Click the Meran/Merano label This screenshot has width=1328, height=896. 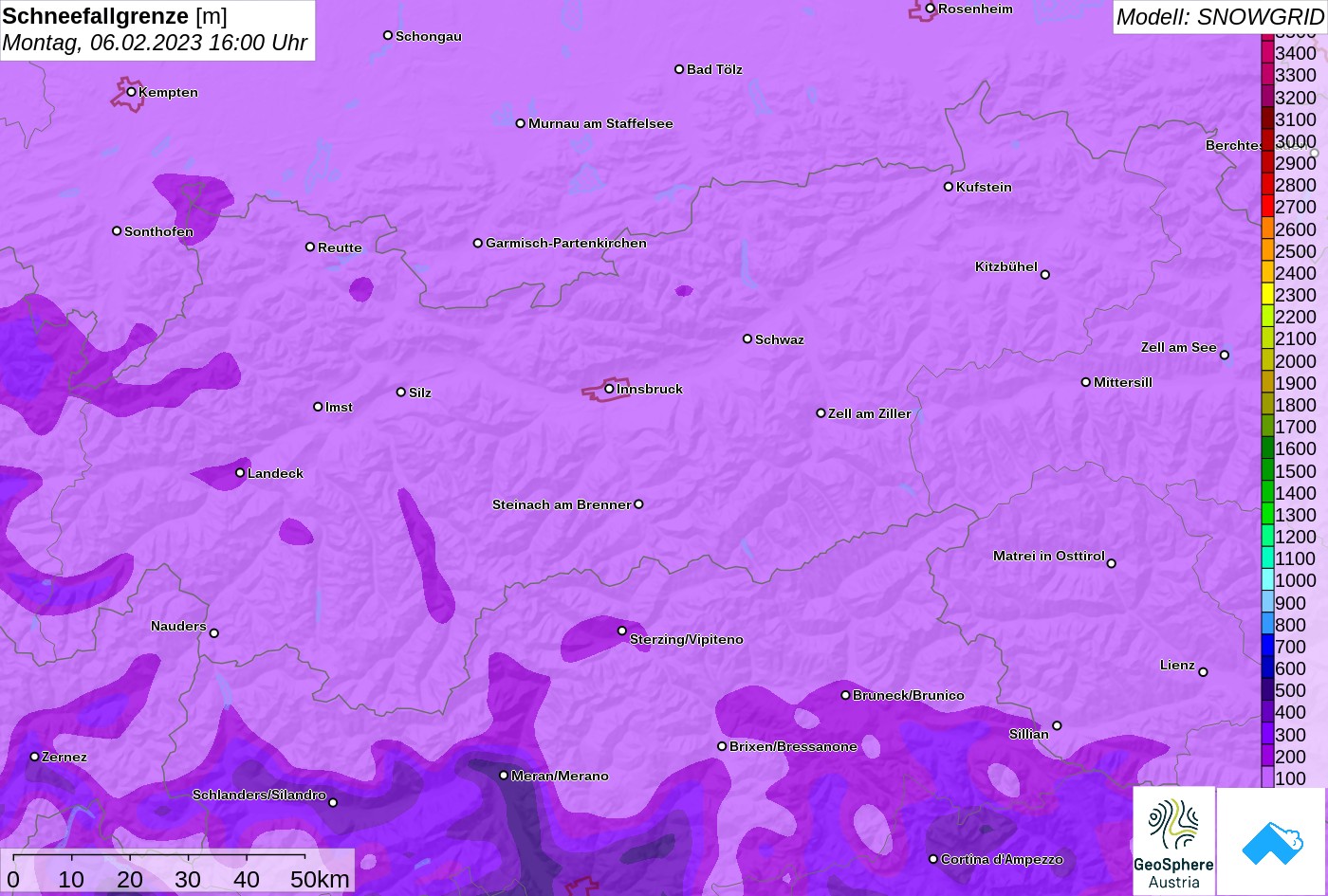coord(560,776)
